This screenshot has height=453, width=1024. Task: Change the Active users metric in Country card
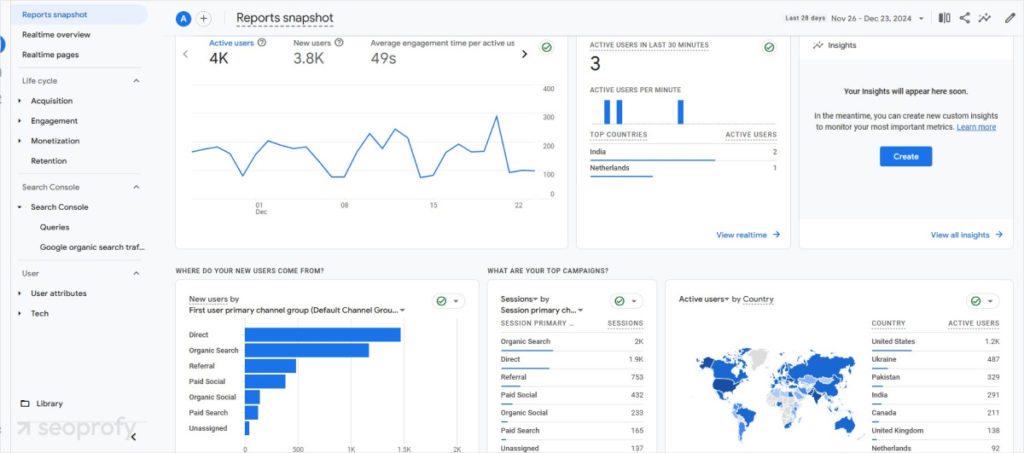[704, 300]
